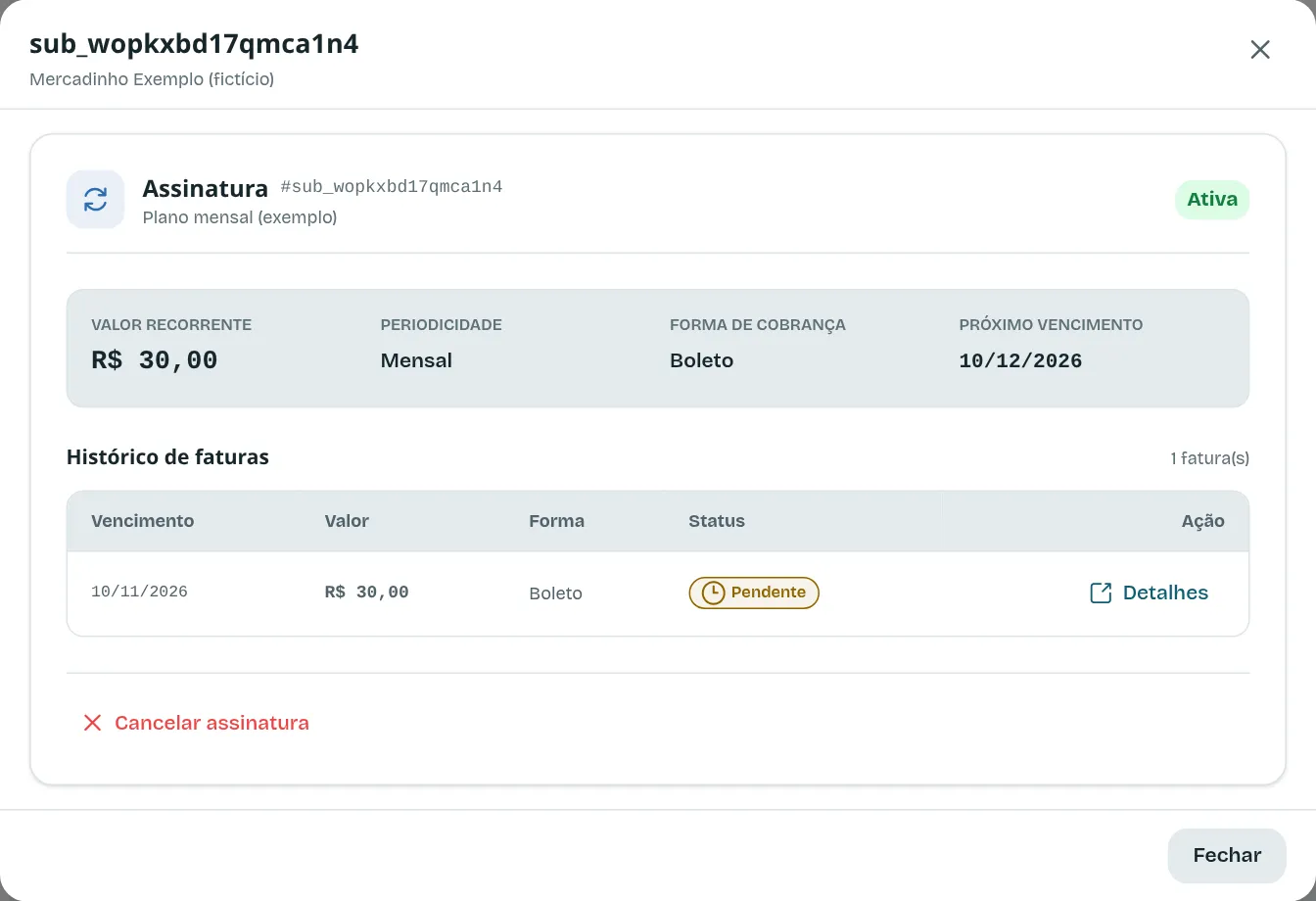Click the Plano mensal (exemplo) text
This screenshot has height=901, width=1316.
[240, 217]
